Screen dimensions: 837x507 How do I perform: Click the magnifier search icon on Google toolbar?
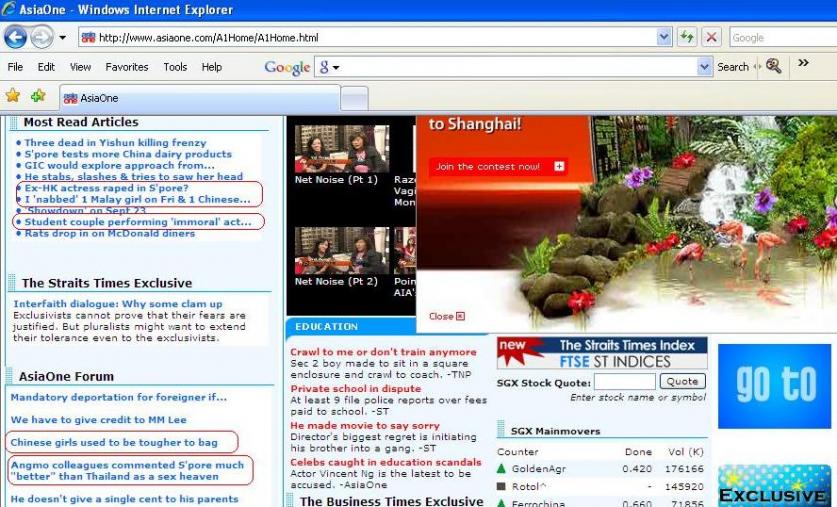click(773, 66)
